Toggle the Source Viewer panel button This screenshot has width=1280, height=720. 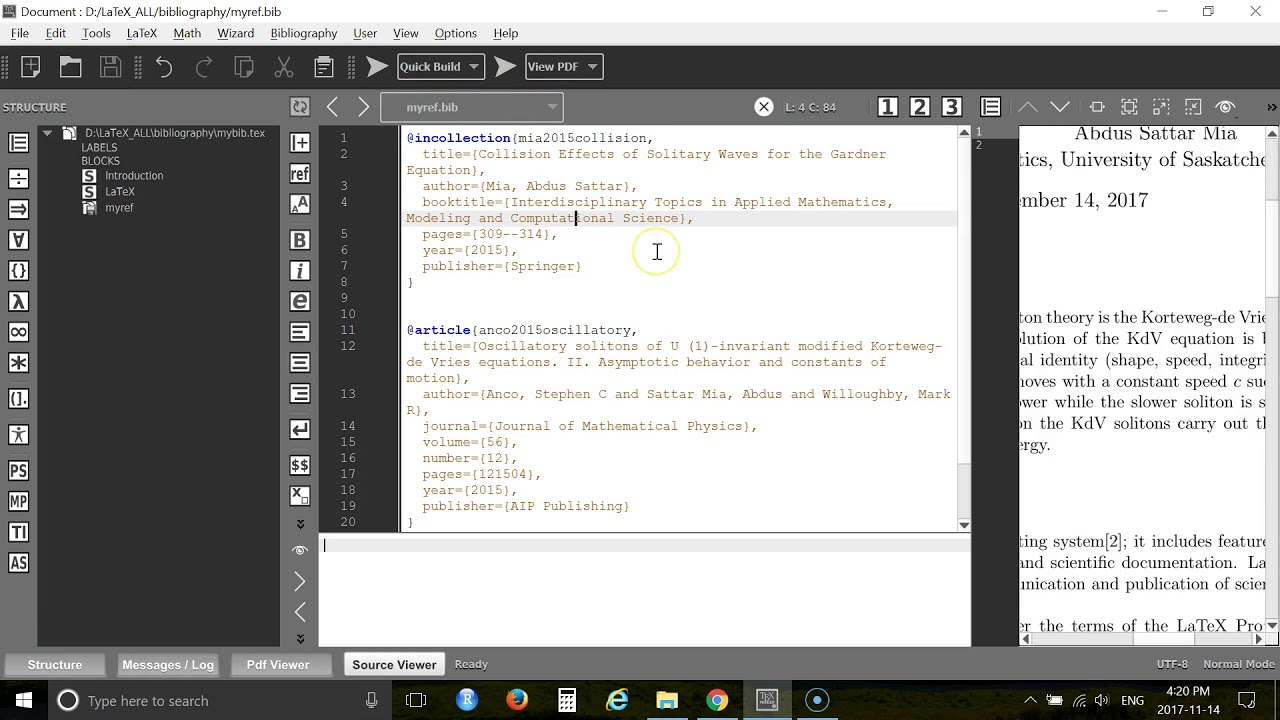(394, 664)
